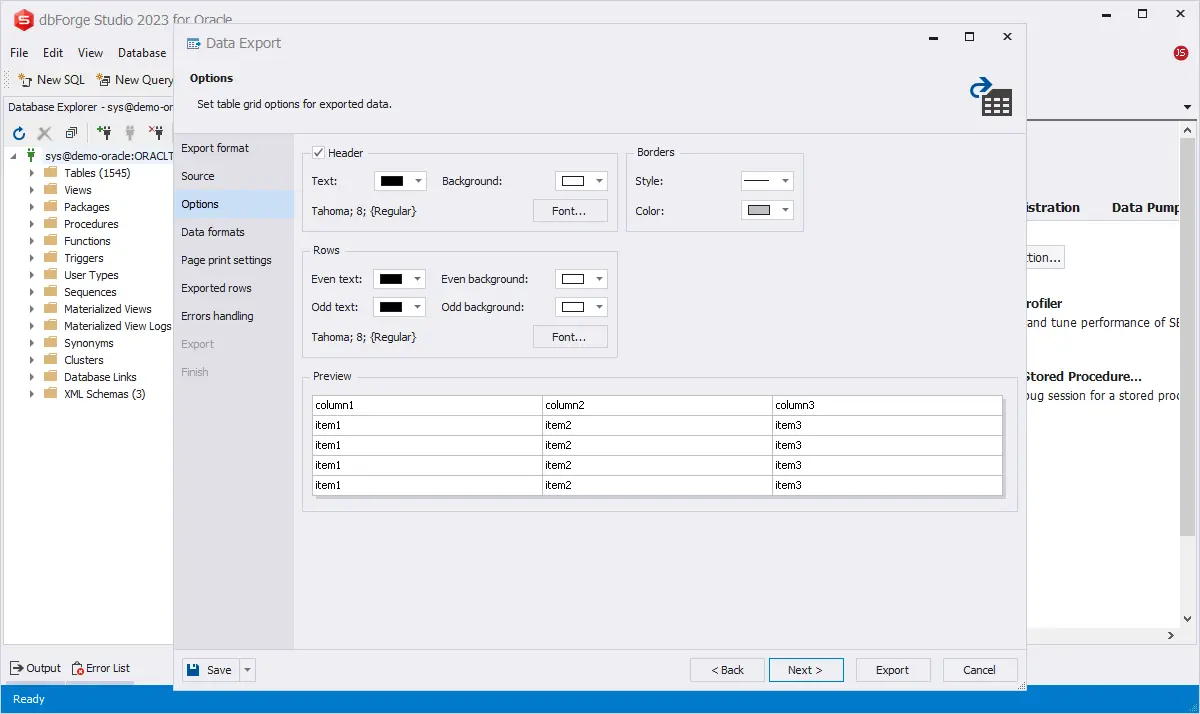Click the New SQL toolbar icon
This screenshot has width=1200, height=714.
[25, 80]
